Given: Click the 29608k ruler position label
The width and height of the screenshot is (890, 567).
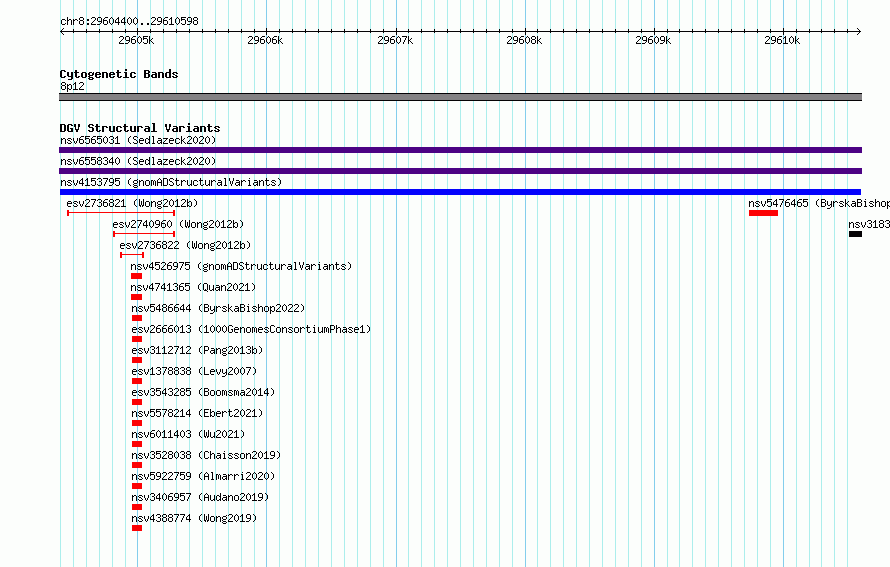Looking at the screenshot, I should [x=524, y=40].
